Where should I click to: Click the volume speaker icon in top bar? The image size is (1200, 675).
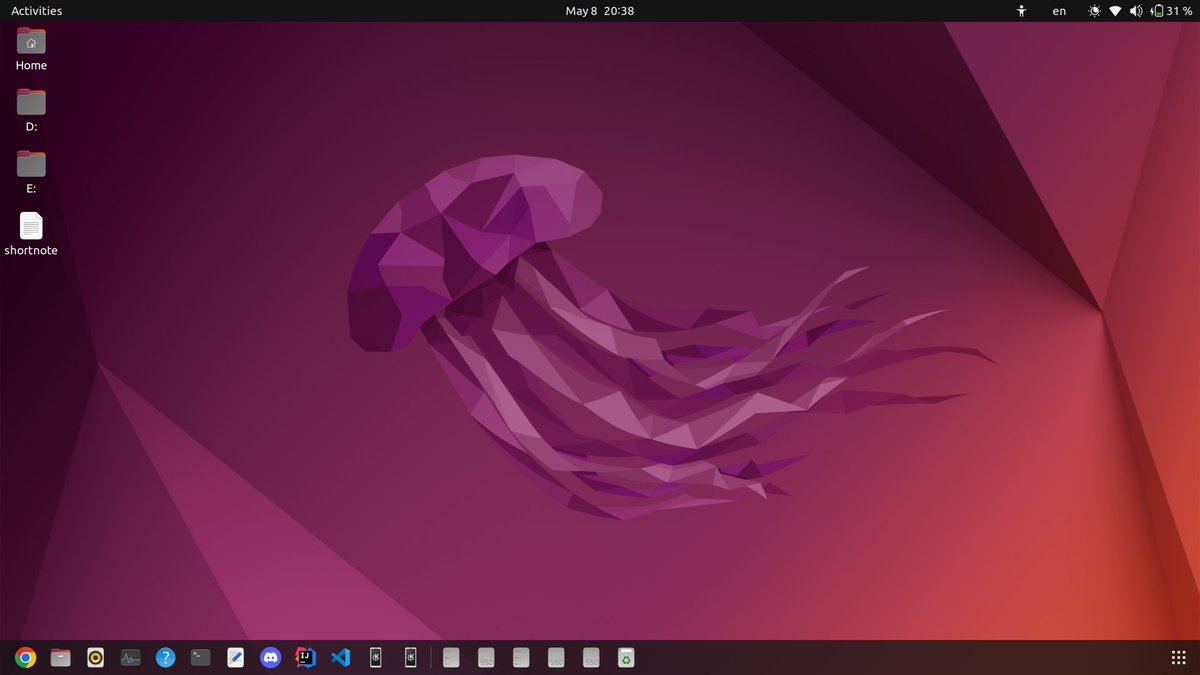click(x=1136, y=11)
